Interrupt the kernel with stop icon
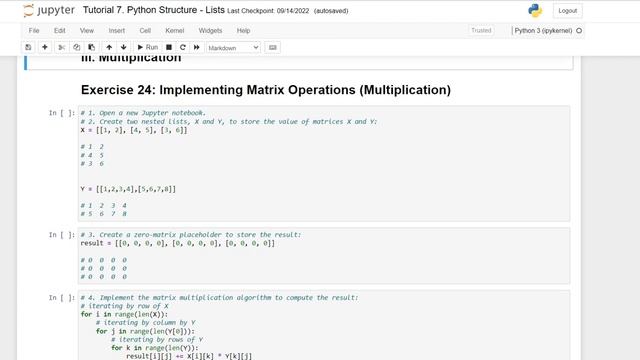Screen dimensions: 640x360 169,47
